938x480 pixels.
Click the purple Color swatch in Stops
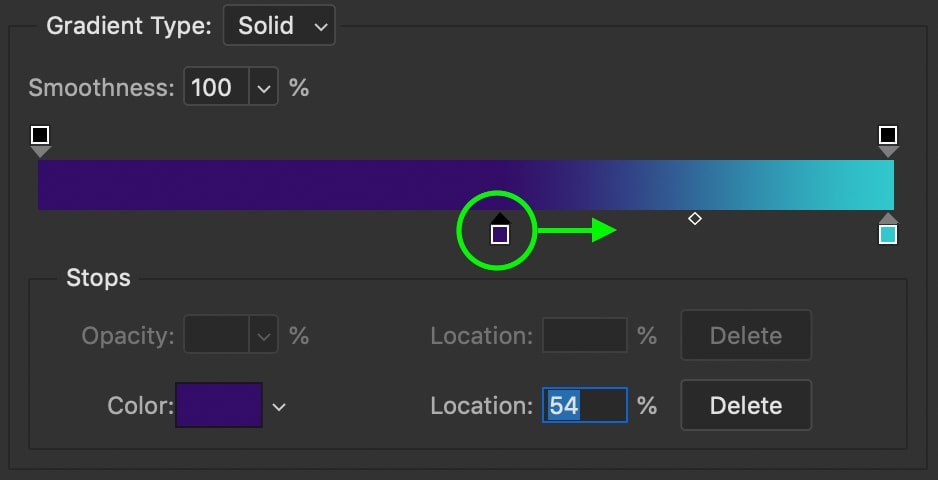[x=219, y=405]
